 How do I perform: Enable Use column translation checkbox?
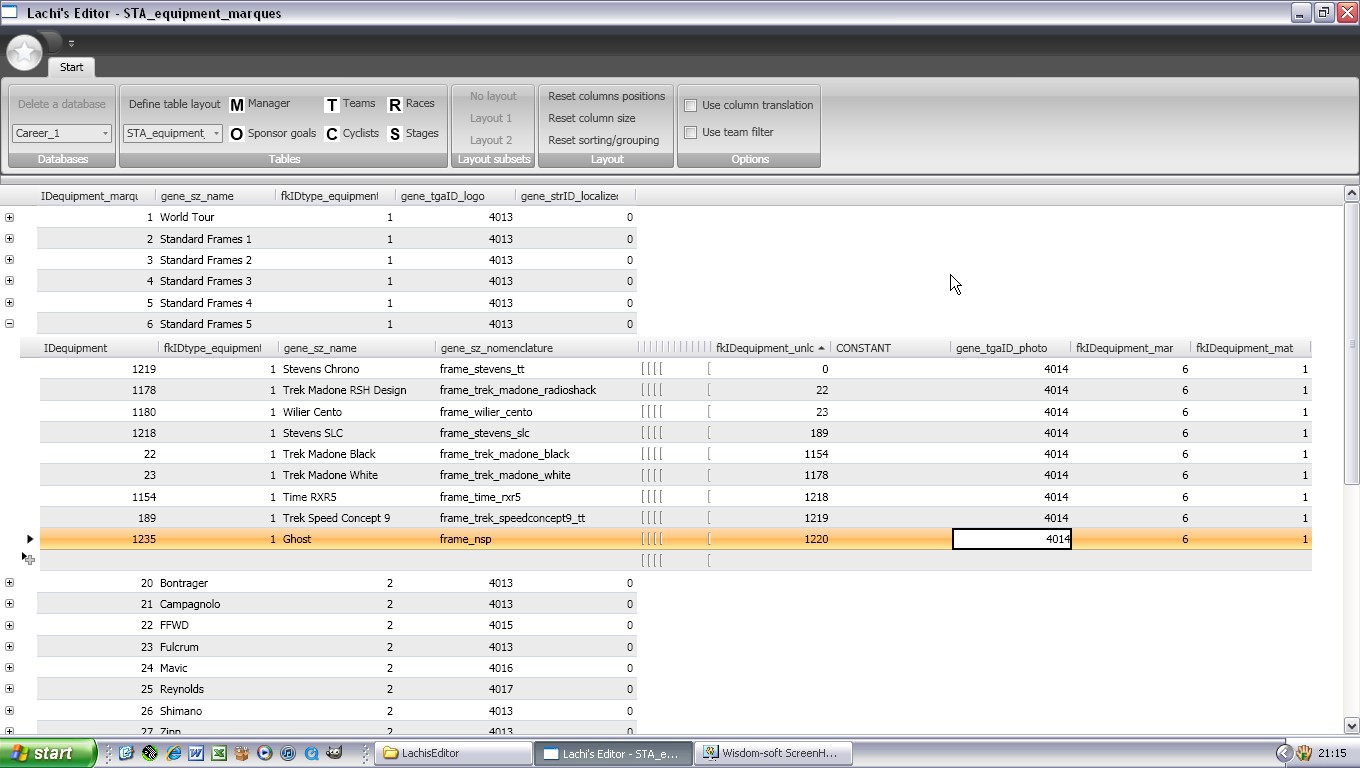pyautogui.click(x=690, y=105)
